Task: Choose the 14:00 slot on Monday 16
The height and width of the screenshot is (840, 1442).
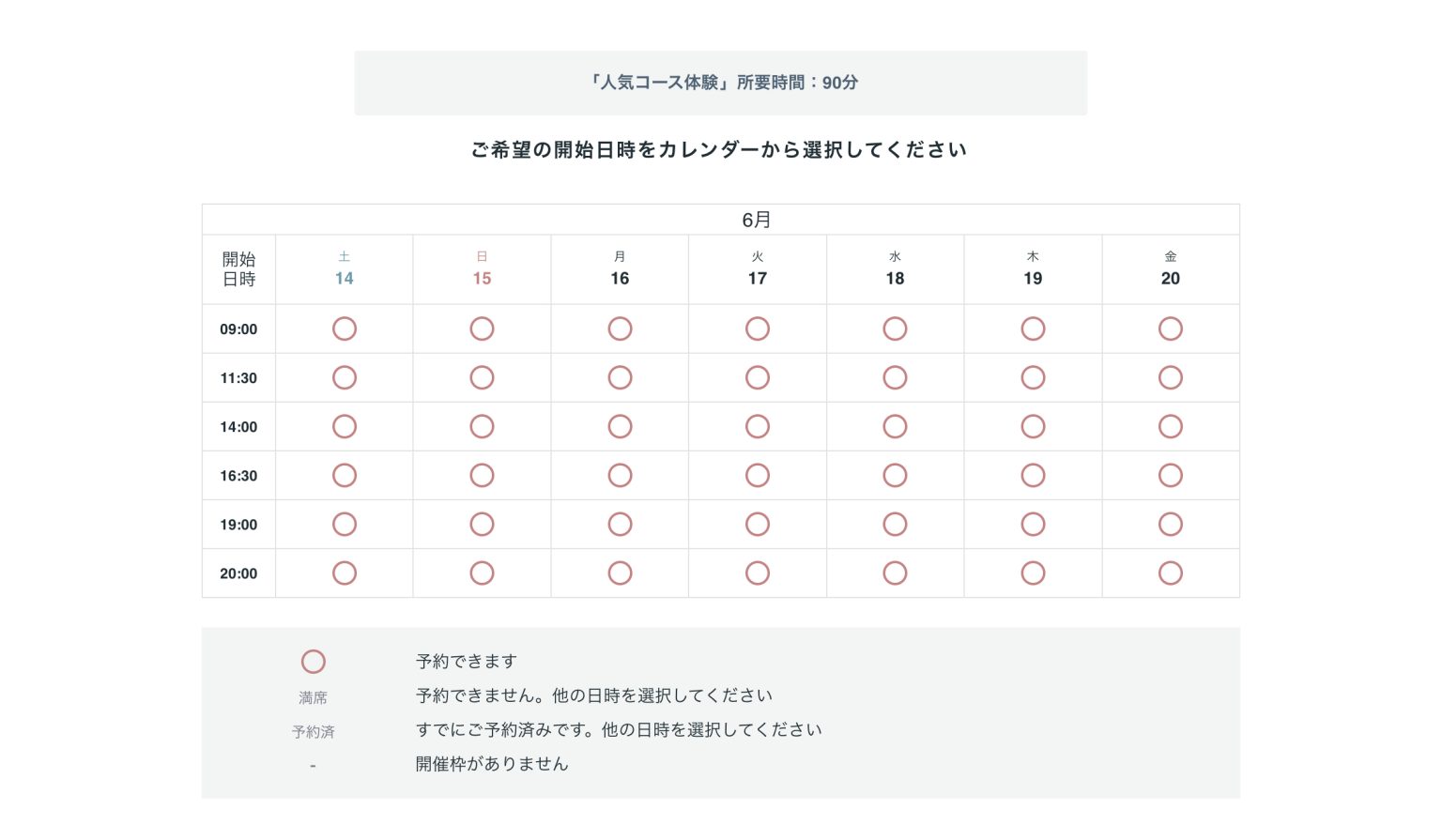Action: pos(620,427)
